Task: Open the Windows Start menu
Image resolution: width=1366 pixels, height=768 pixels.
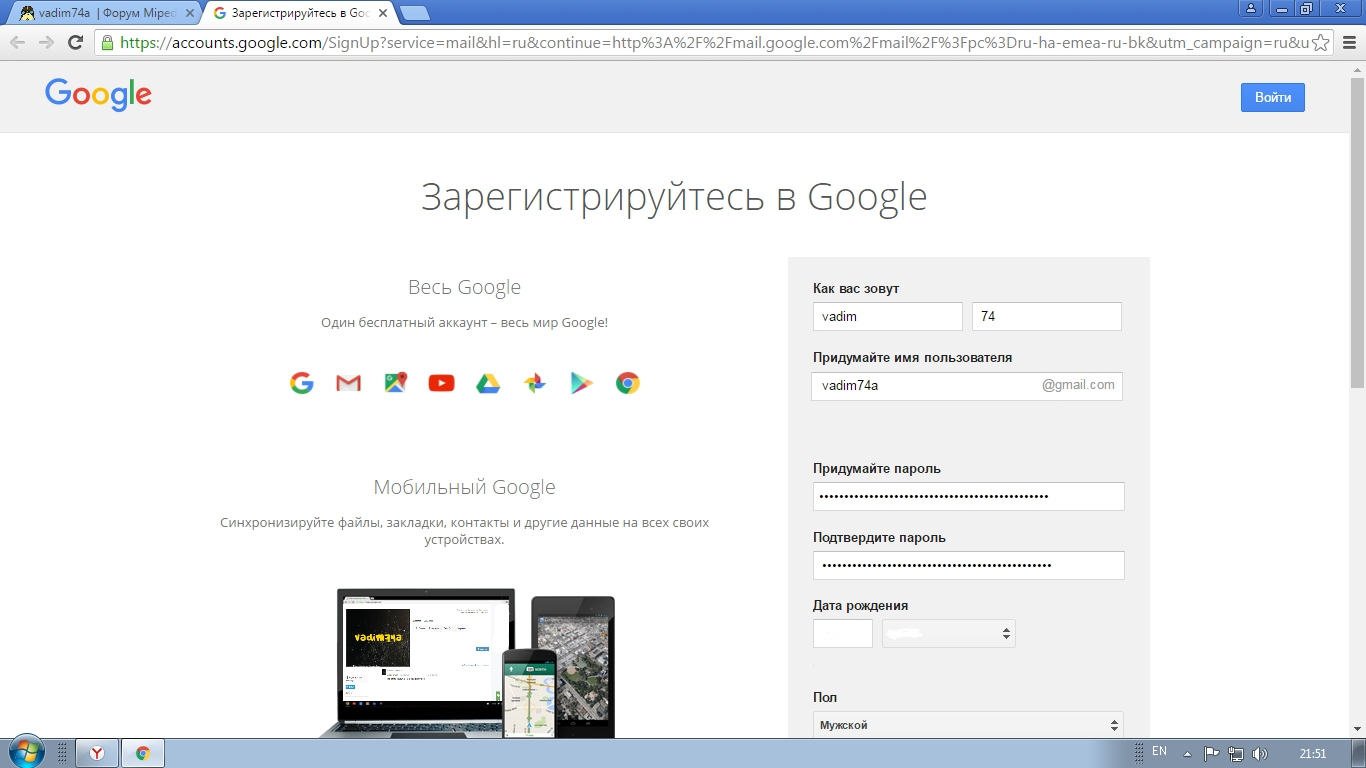Action: click(26, 753)
